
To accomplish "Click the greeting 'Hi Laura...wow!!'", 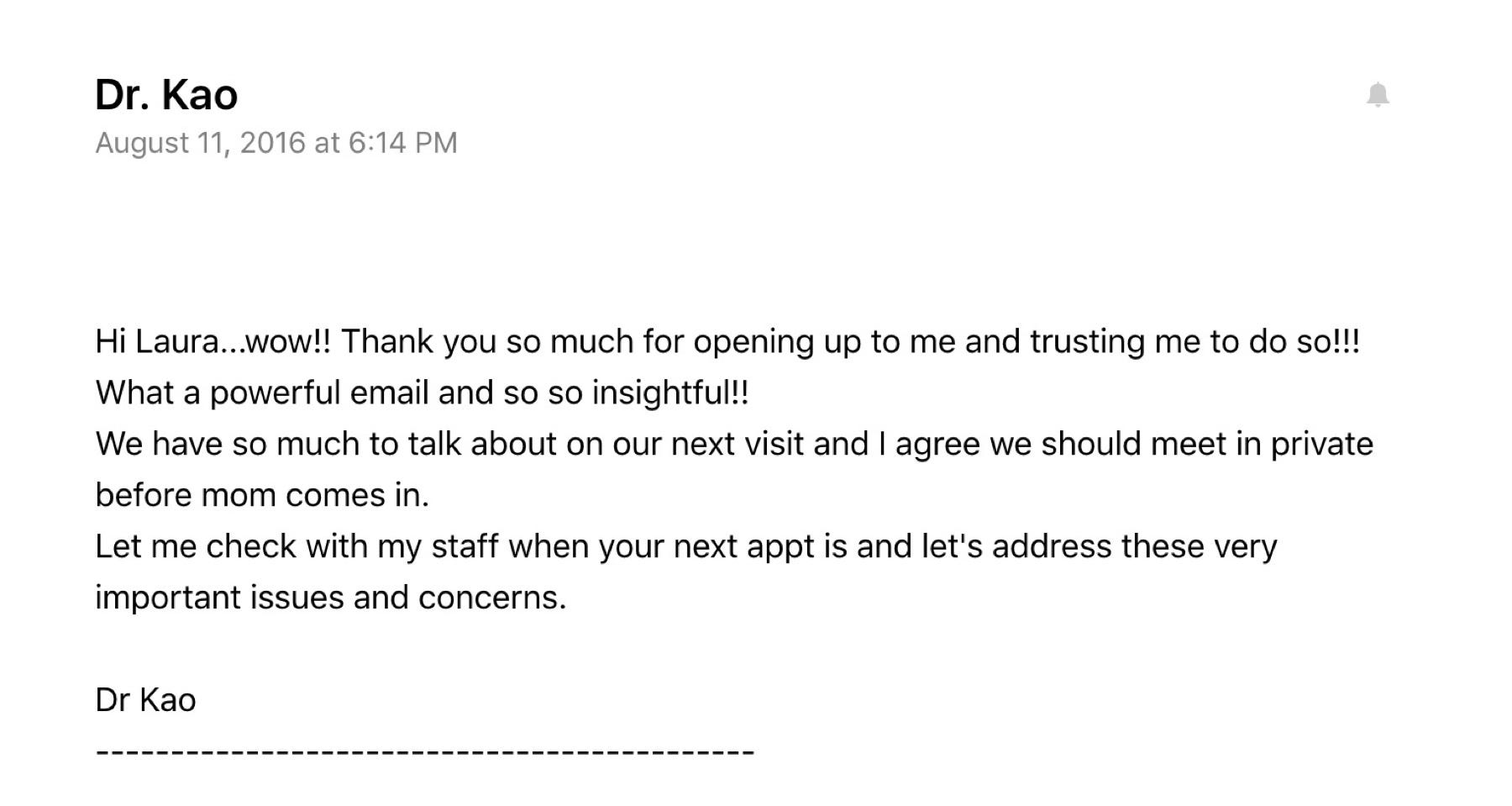I will [213, 341].
